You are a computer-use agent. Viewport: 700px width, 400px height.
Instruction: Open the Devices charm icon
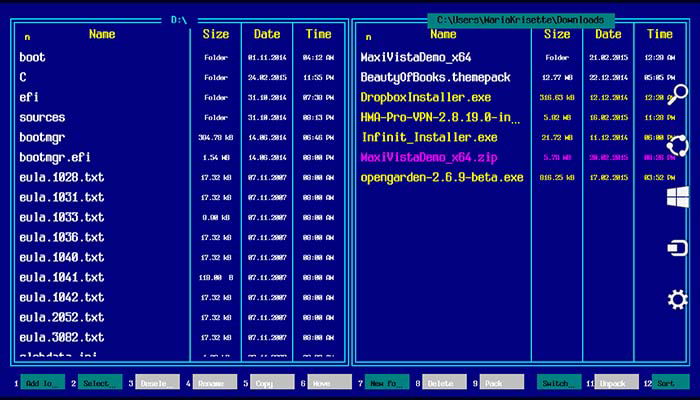tap(678, 248)
